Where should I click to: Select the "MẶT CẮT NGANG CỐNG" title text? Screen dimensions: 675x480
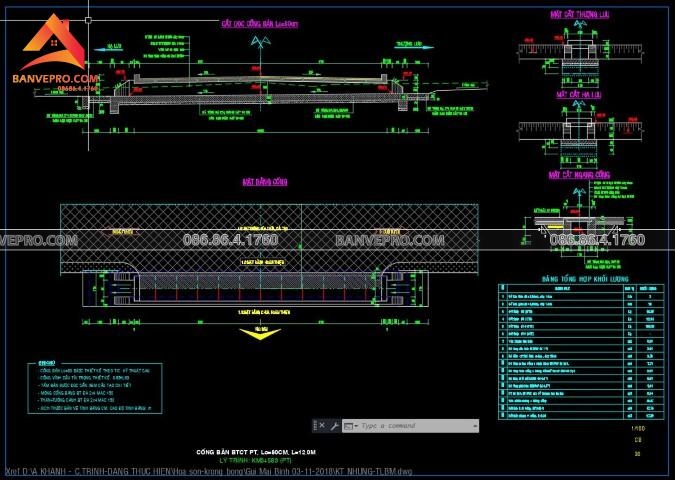579,174
